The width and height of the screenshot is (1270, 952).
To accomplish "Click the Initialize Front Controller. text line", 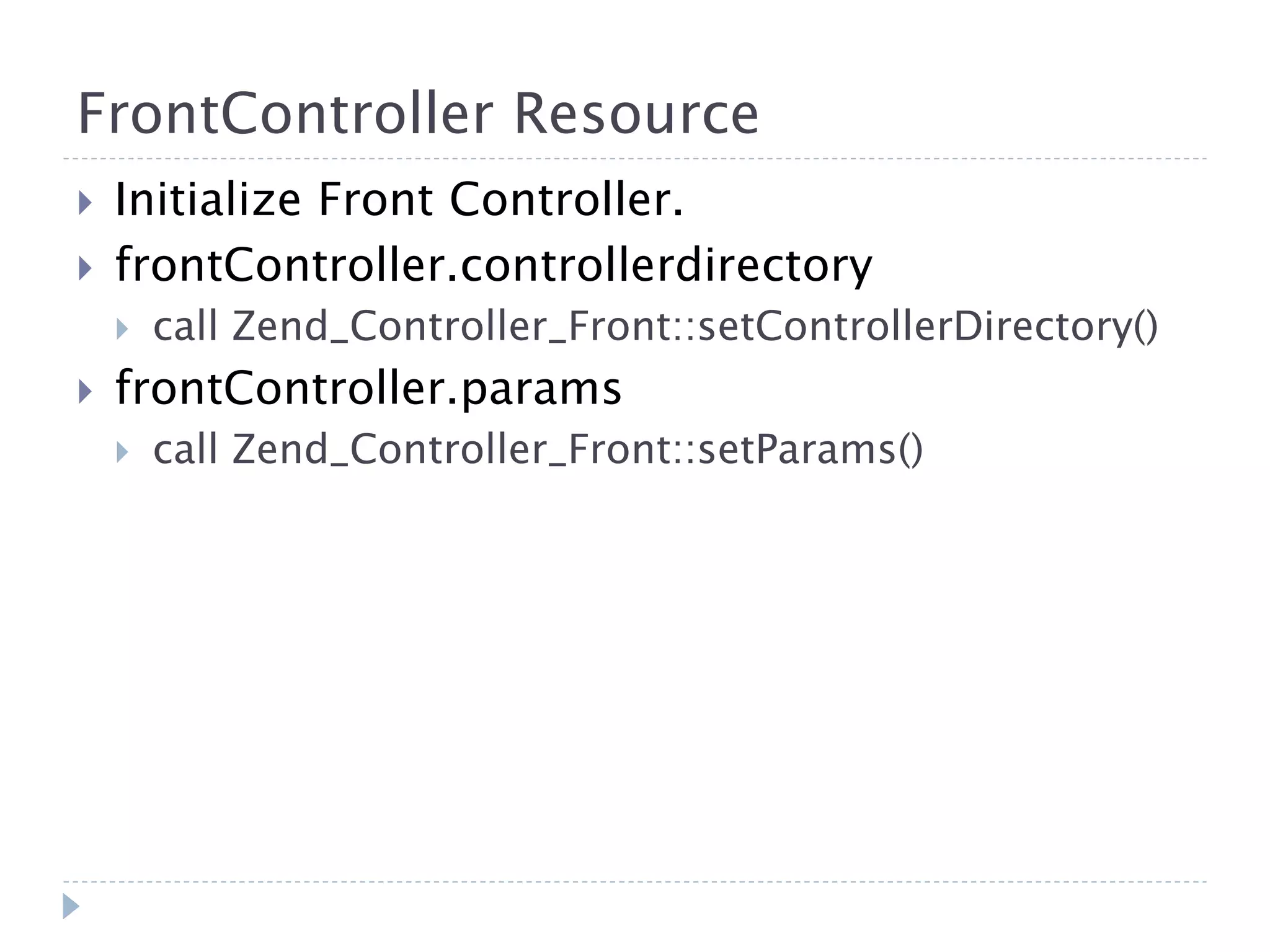I will [x=399, y=200].
